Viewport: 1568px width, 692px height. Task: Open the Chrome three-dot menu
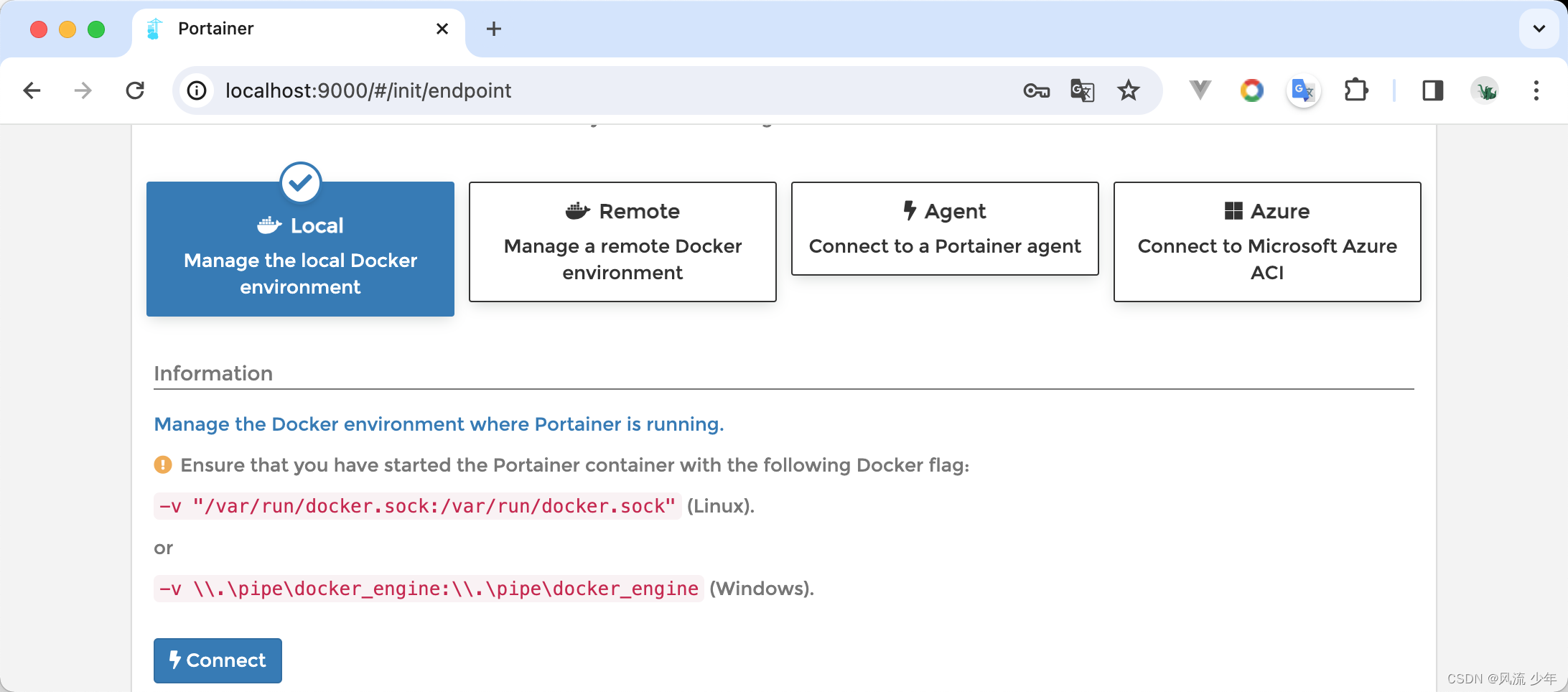pos(1536,90)
